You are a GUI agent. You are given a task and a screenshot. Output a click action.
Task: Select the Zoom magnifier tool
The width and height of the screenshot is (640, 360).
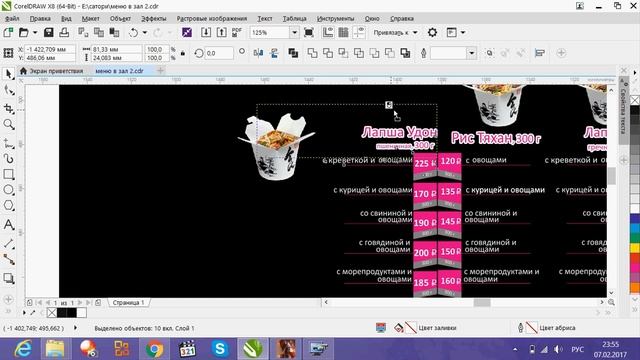[x=9, y=124]
